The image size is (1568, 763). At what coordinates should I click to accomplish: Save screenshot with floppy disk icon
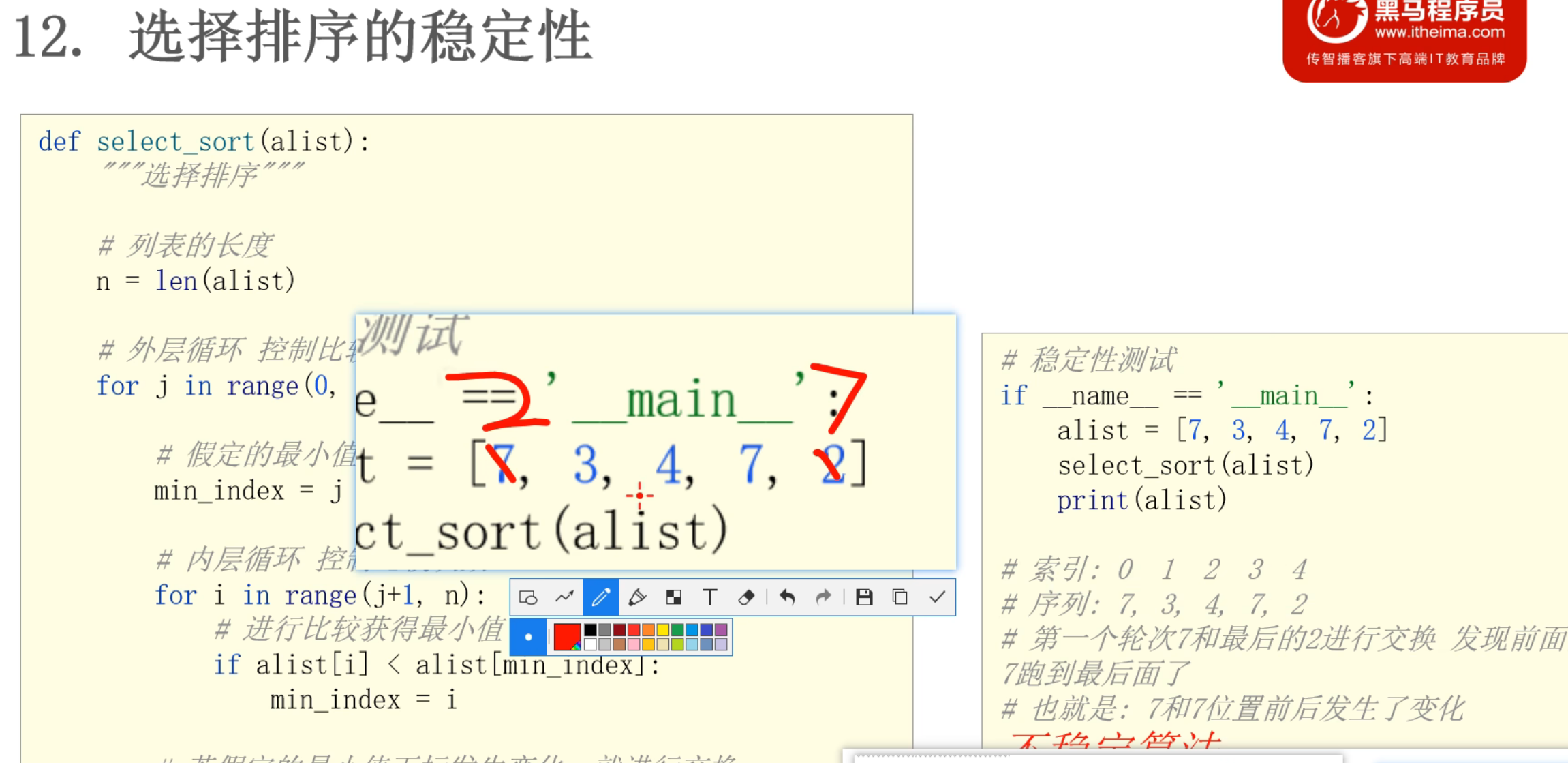pyautogui.click(x=864, y=598)
